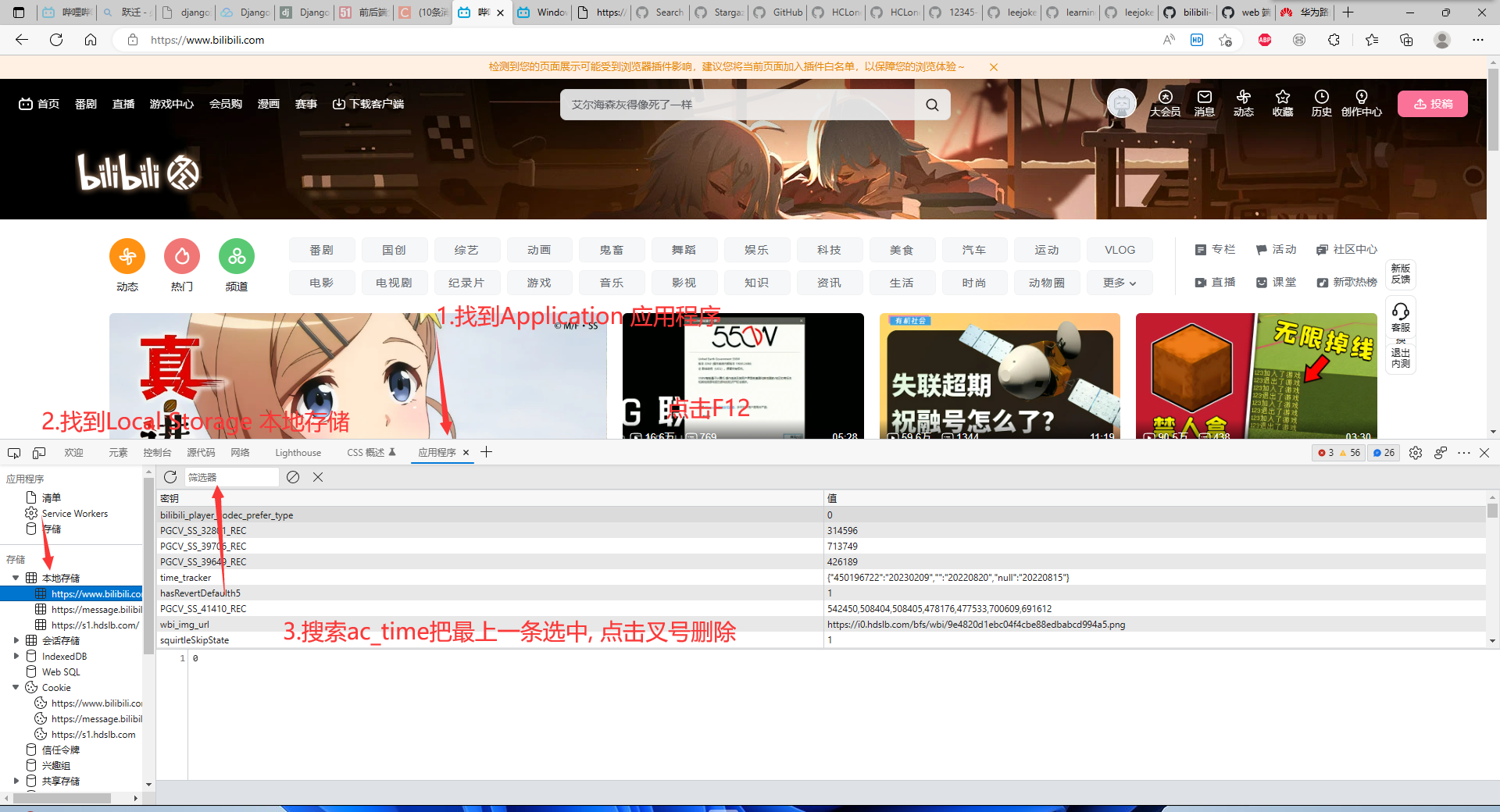
Task: Click the pink 投稿 upload button
Action: pos(1432,104)
